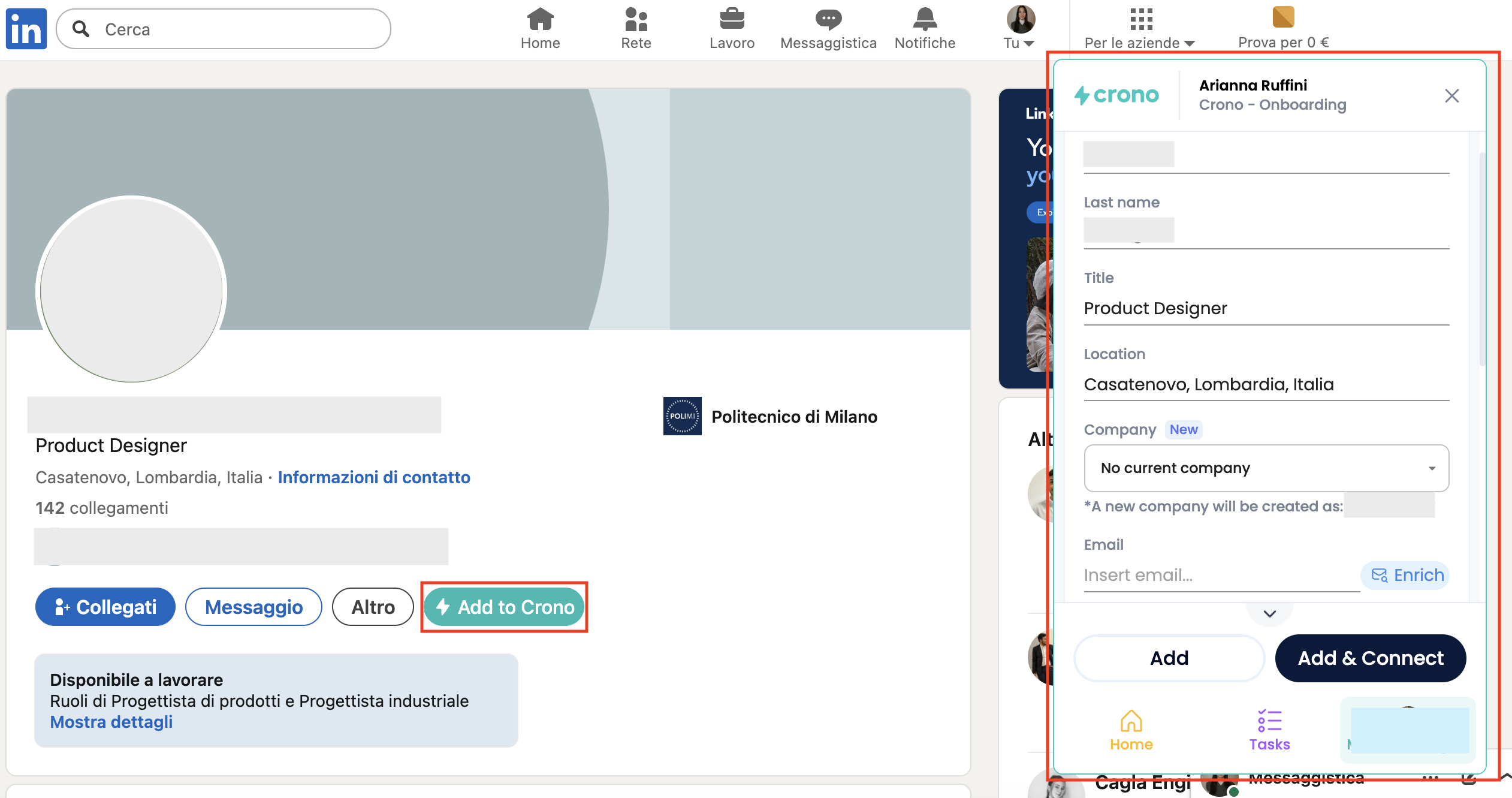This screenshot has height=798, width=1512.
Task: Open the Notifiche bell icon
Action: pyautogui.click(x=925, y=20)
